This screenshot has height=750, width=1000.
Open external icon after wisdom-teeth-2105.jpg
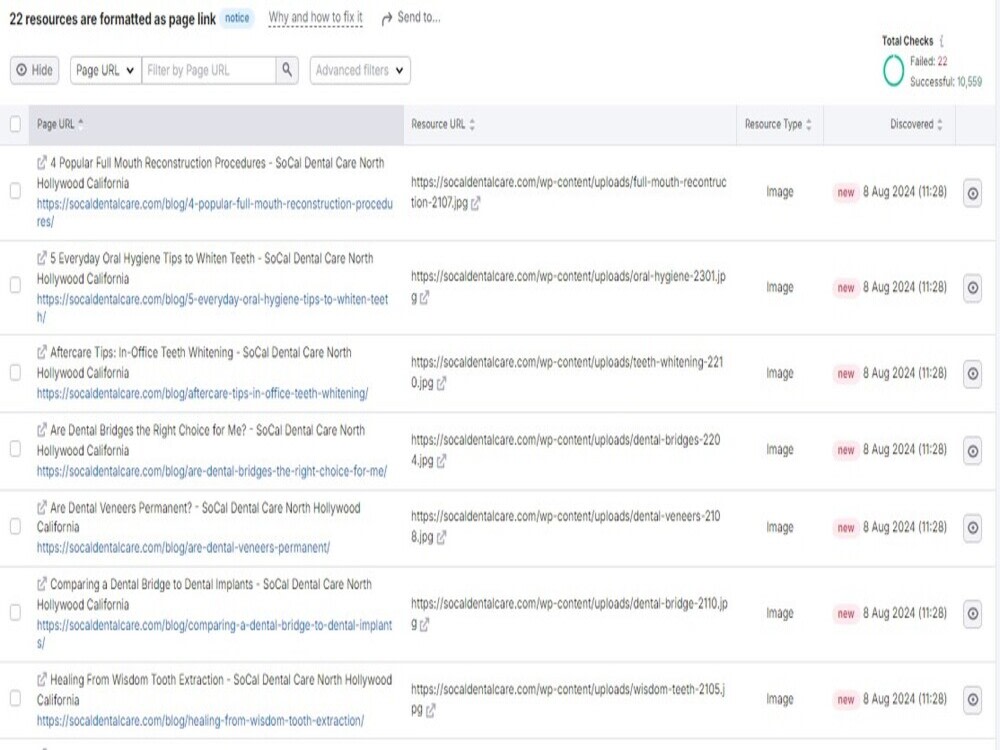[x=431, y=710]
